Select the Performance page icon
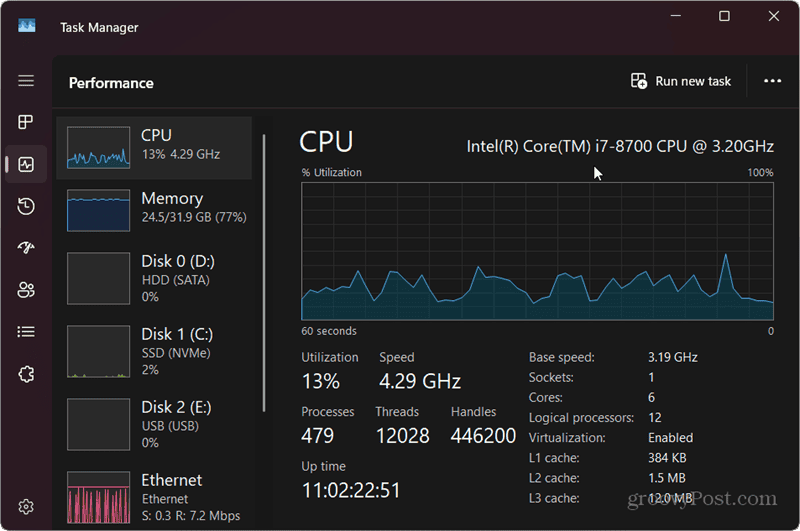Viewport: 800px width, 531px height. click(26, 164)
